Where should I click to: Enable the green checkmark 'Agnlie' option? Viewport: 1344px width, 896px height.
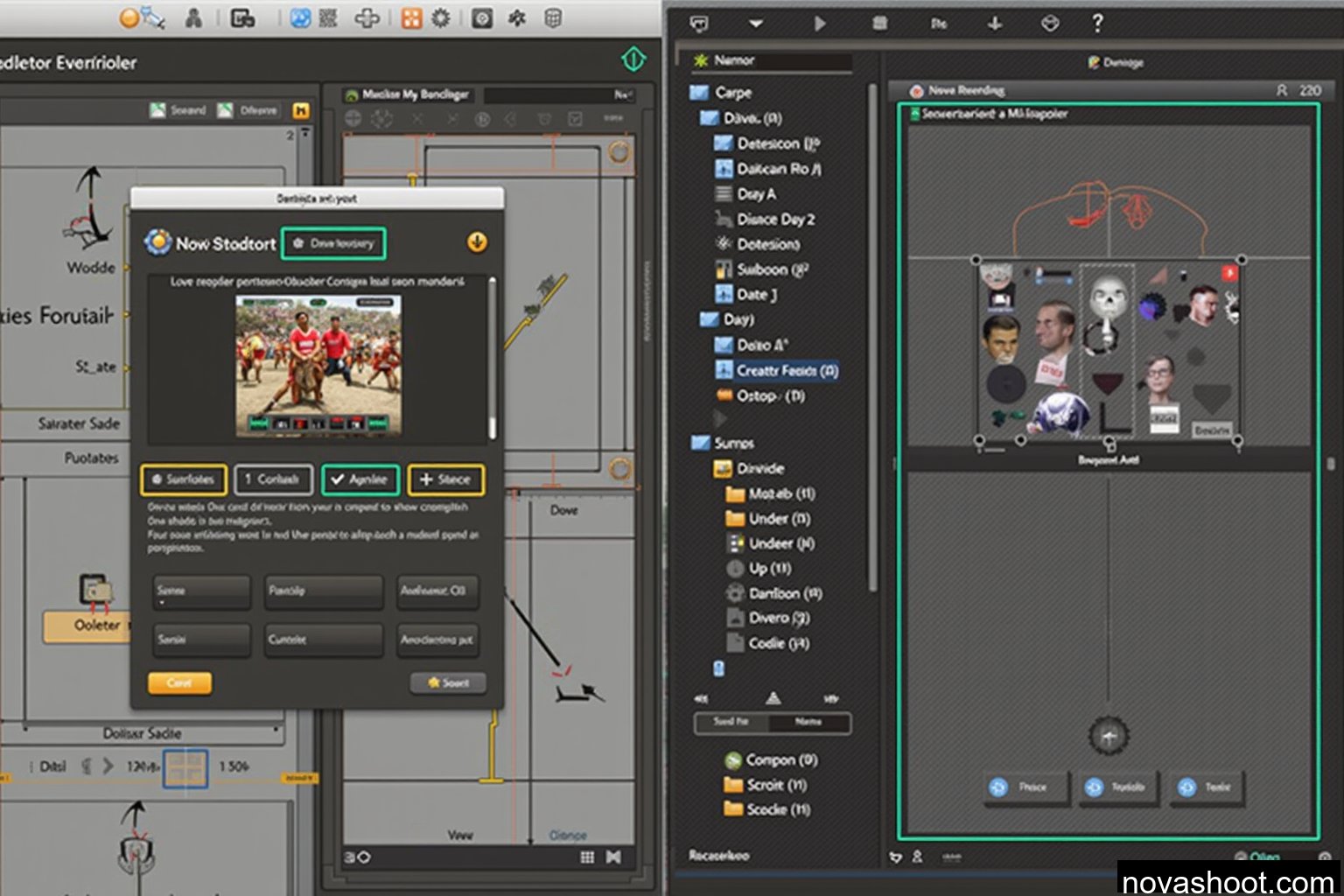(360, 479)
